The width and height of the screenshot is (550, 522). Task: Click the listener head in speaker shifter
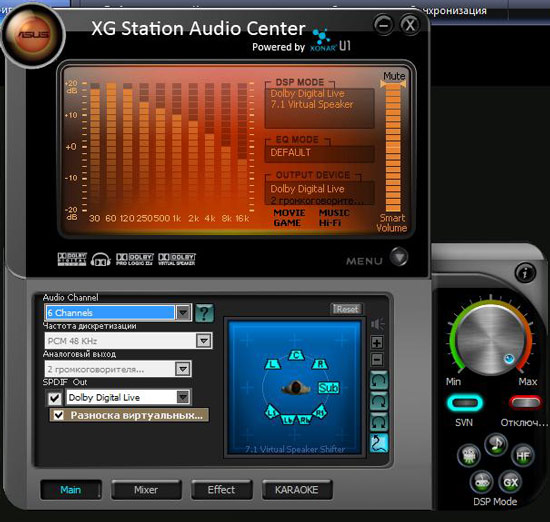click(x=296, y=388)
